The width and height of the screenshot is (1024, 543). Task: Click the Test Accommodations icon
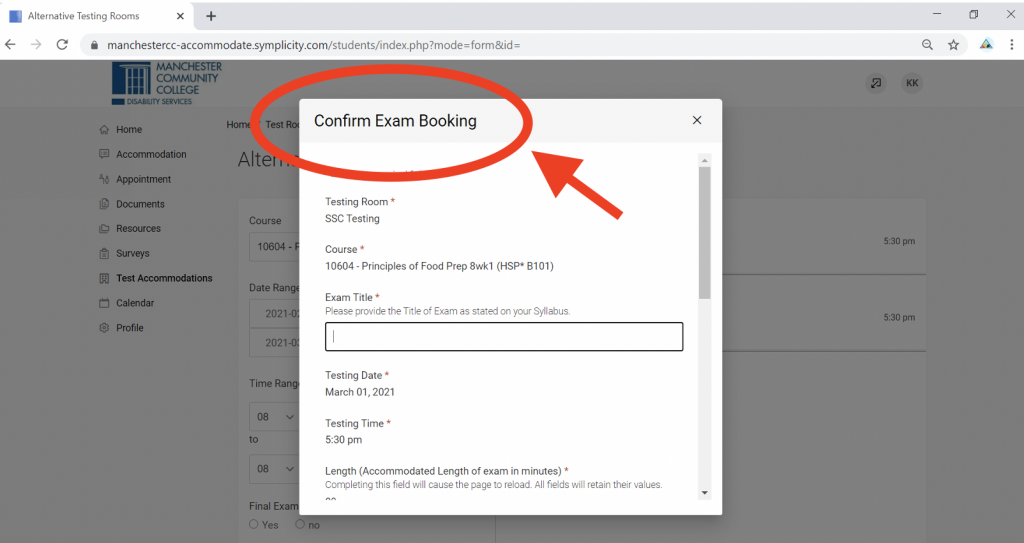coord(104,278)
